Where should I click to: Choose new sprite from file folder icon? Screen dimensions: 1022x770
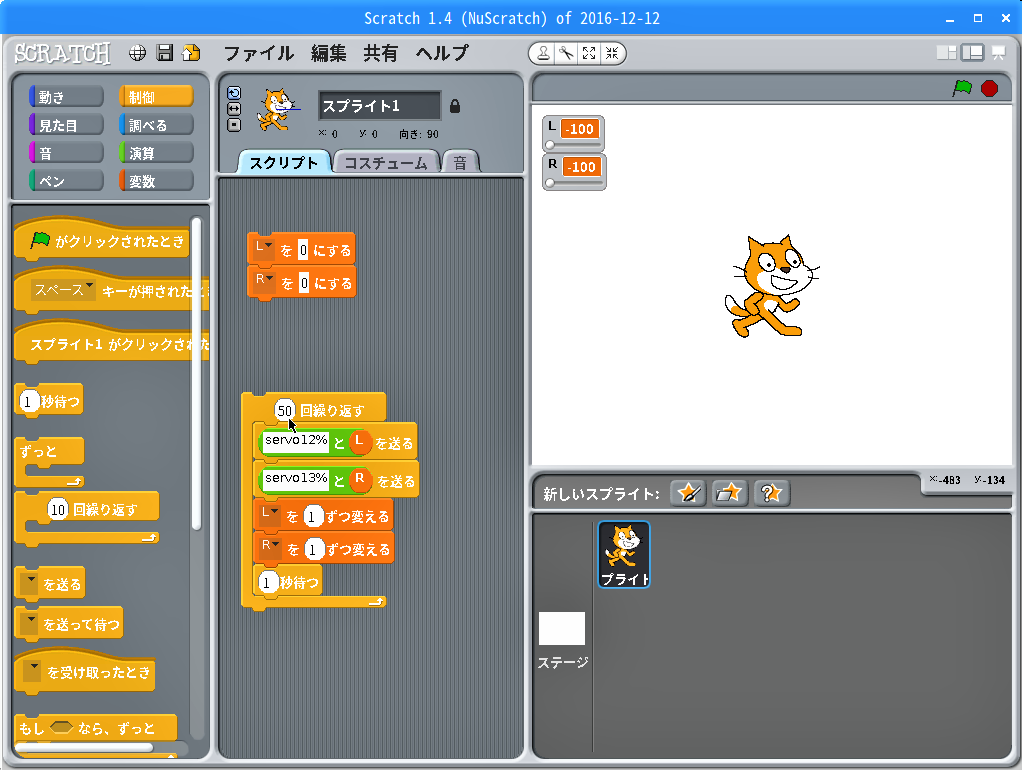coord(729,493)
